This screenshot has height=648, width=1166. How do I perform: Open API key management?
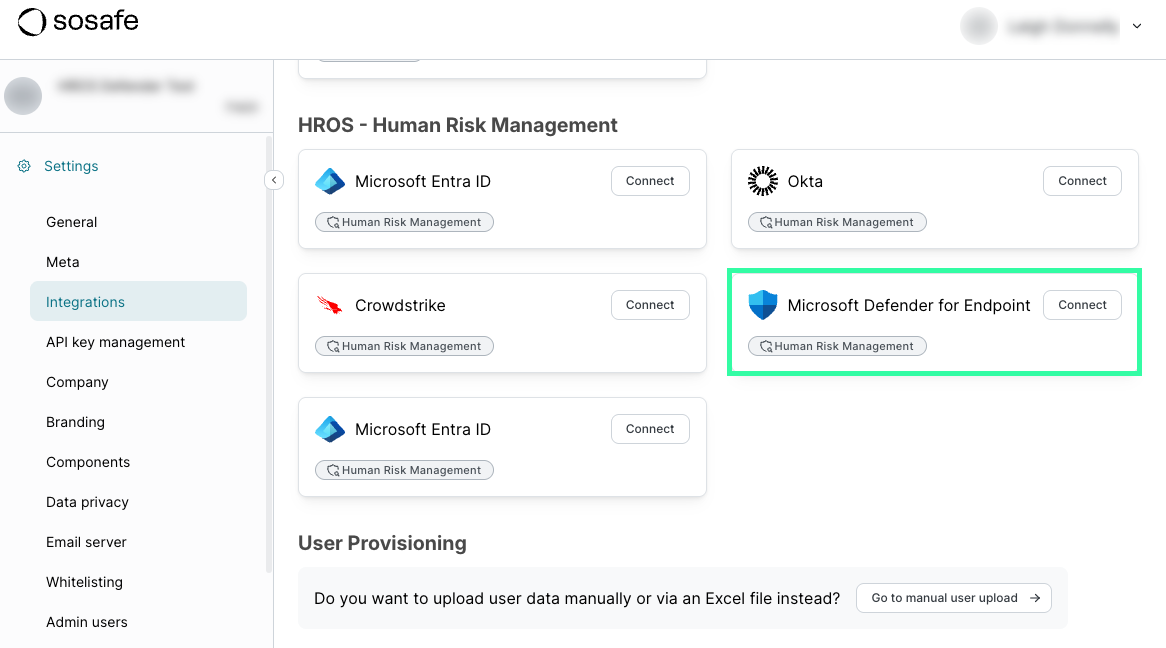115,342
